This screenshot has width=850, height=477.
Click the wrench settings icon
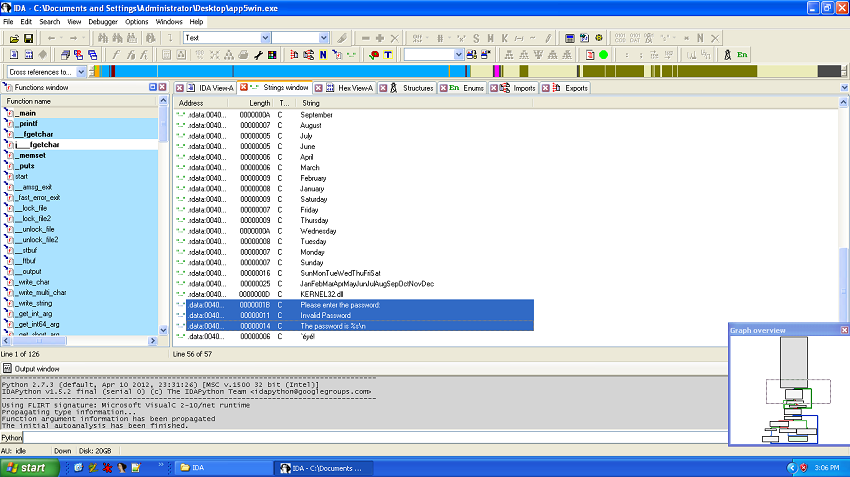pyautogui.click(x=258, y=55)
